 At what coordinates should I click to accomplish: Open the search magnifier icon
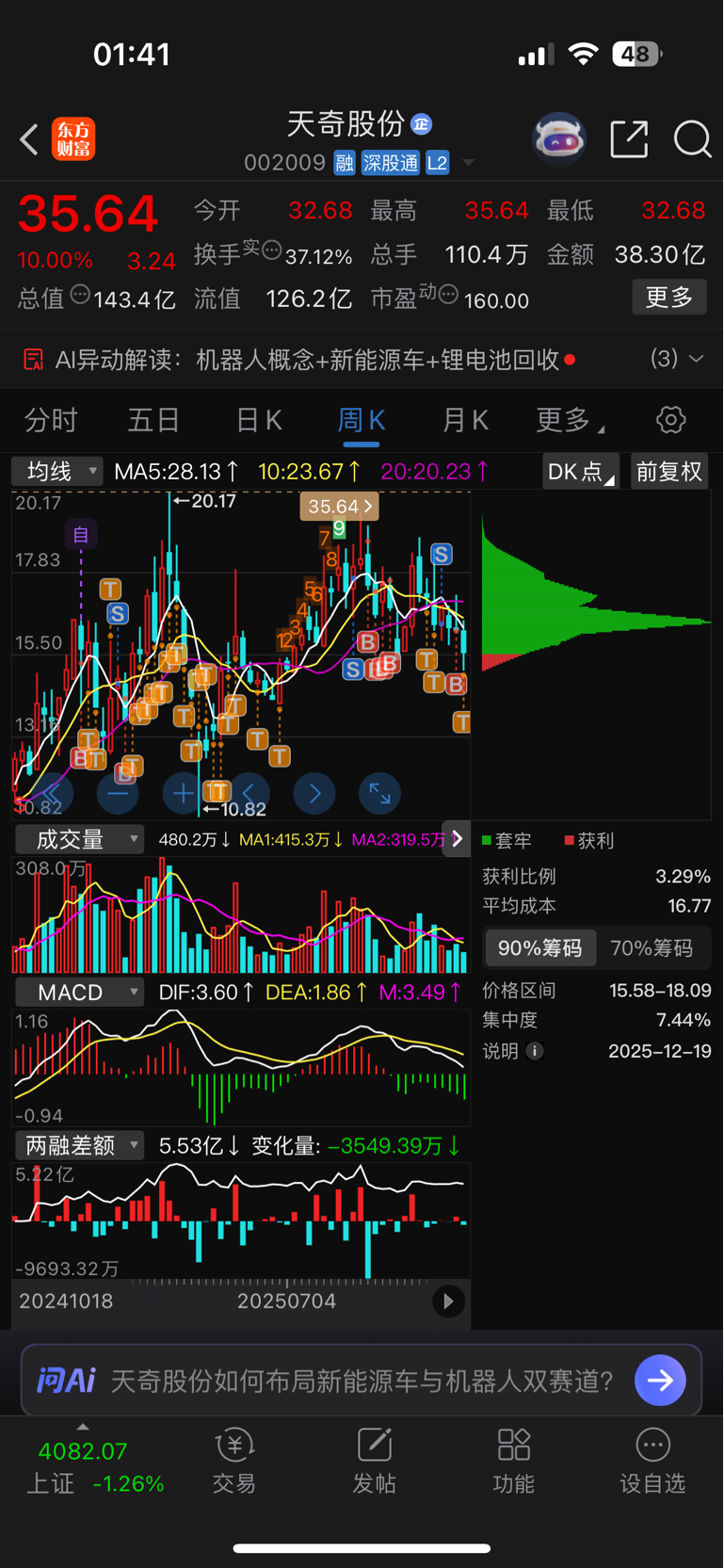[692, 139]
